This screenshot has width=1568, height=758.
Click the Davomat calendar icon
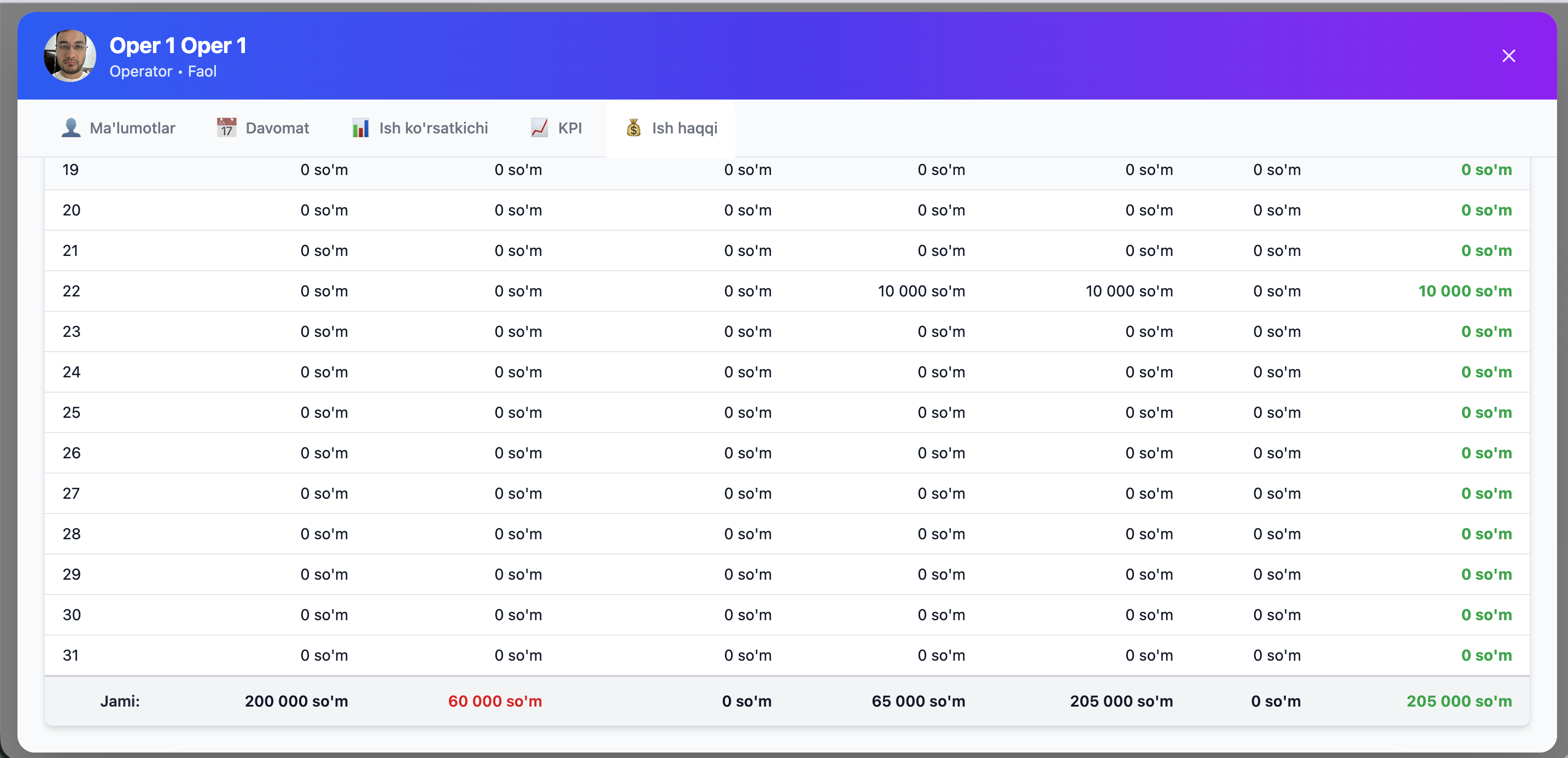(x=226, y=128)
